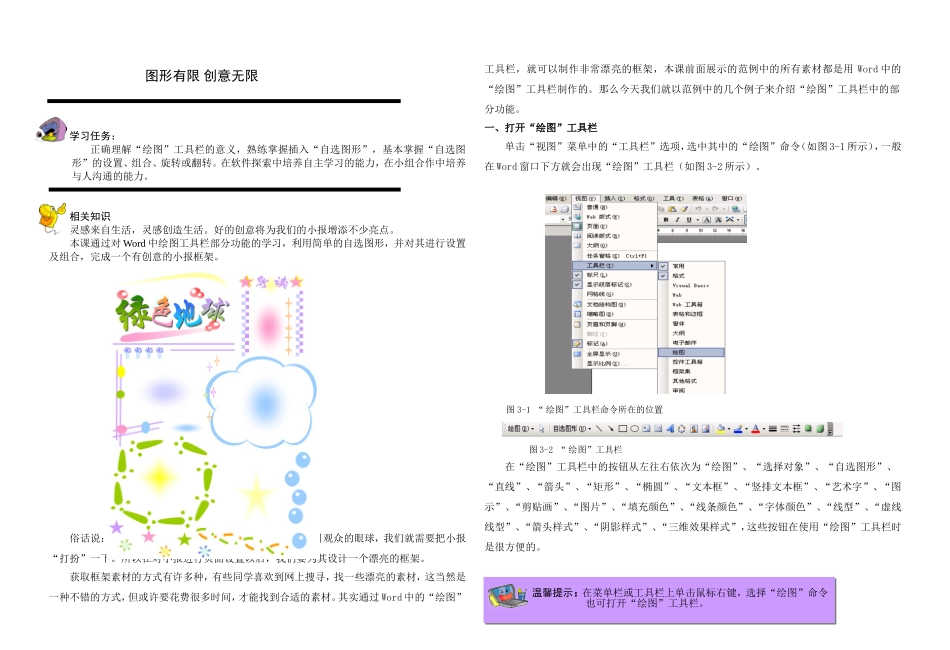Pick the Line tool in drawing toolbar
Screen dimensions: 950x650
pos(599,428)
